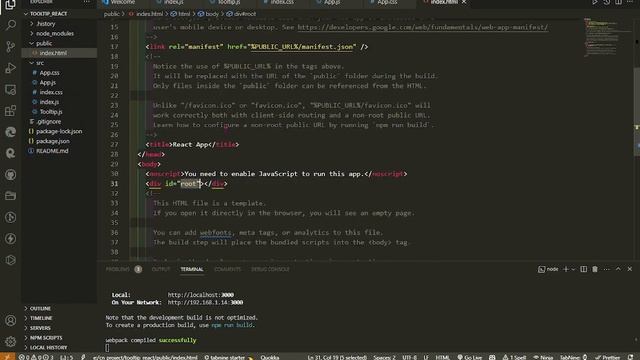Click the html breadcrumb item
The height and width of the screenshot is (360, 640).
pyautogui.click(x=180, y=14)
